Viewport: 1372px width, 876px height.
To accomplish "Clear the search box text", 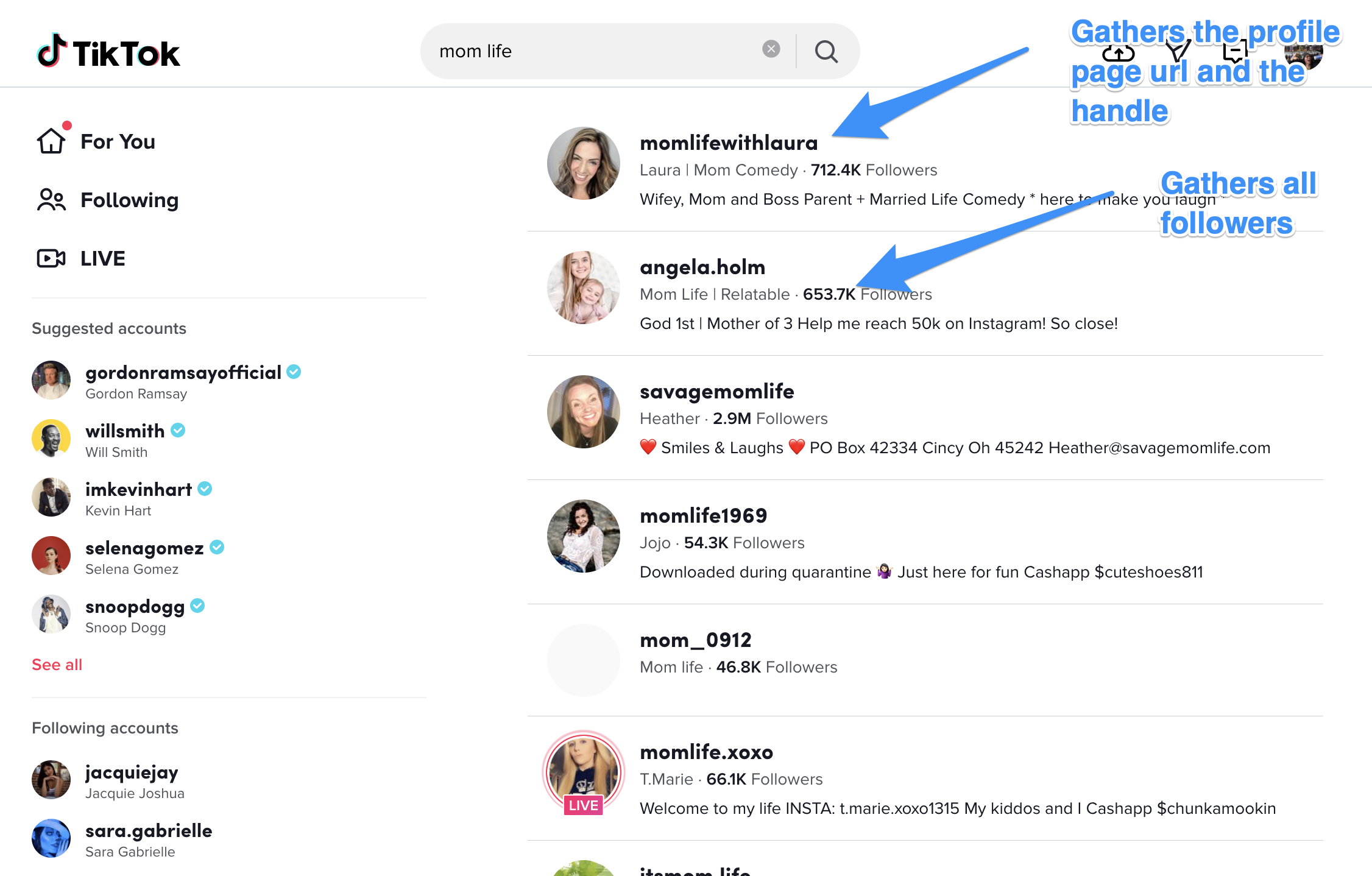I will [x=771, y=49].
